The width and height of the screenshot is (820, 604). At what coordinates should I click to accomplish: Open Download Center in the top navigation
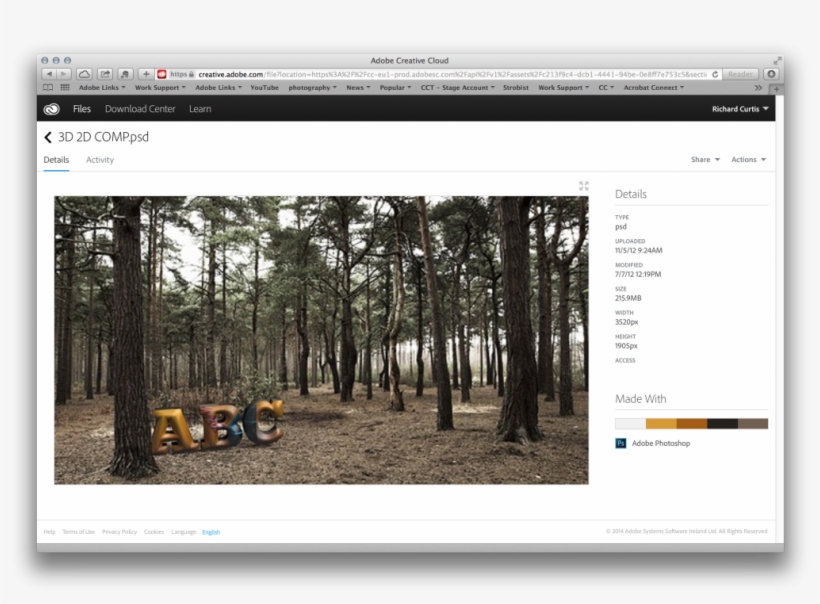tap(140, 109)
